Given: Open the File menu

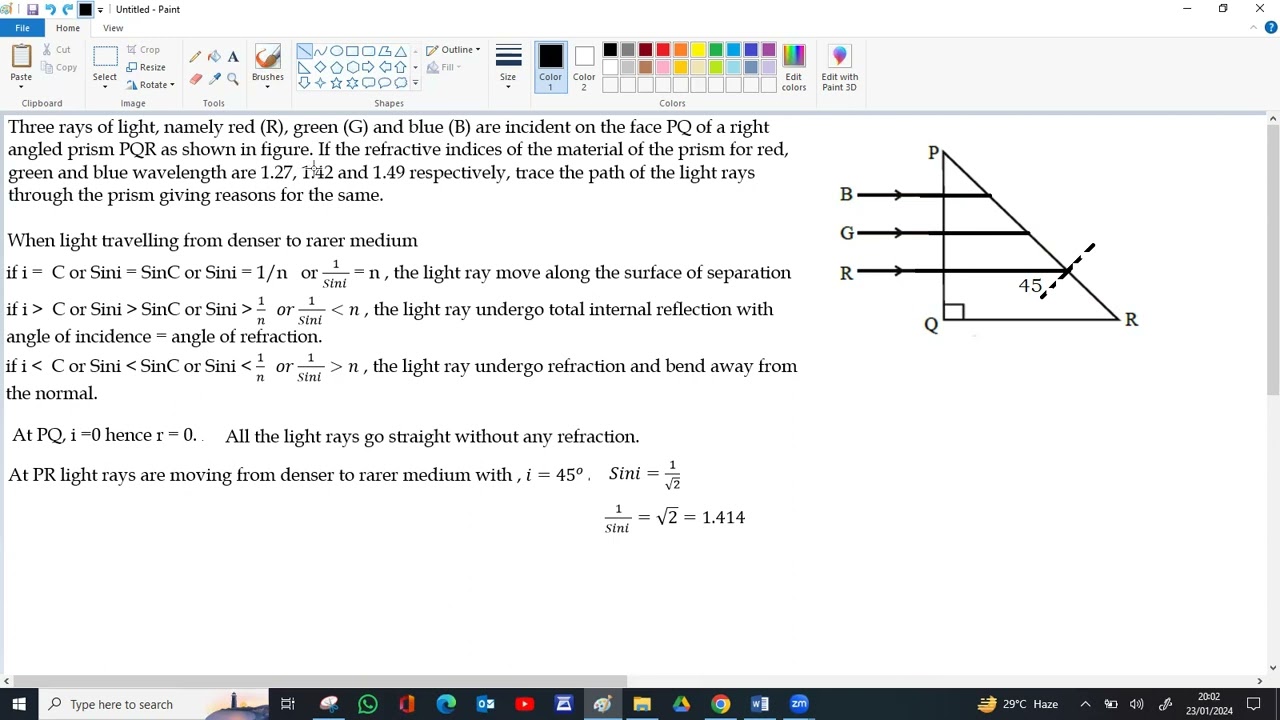Looking at the screenshot, I should click(22, 28).
